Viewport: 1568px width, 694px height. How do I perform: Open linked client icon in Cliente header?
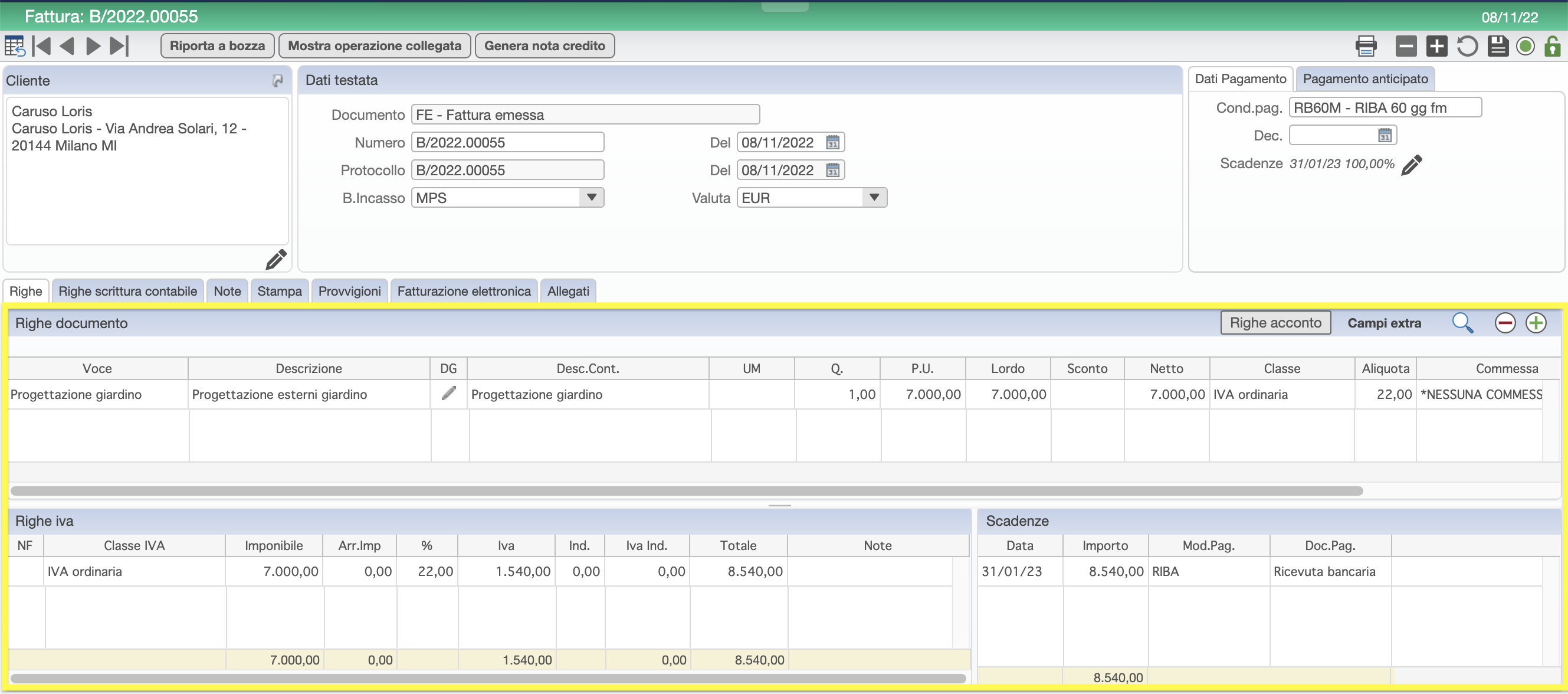point(278,80)
